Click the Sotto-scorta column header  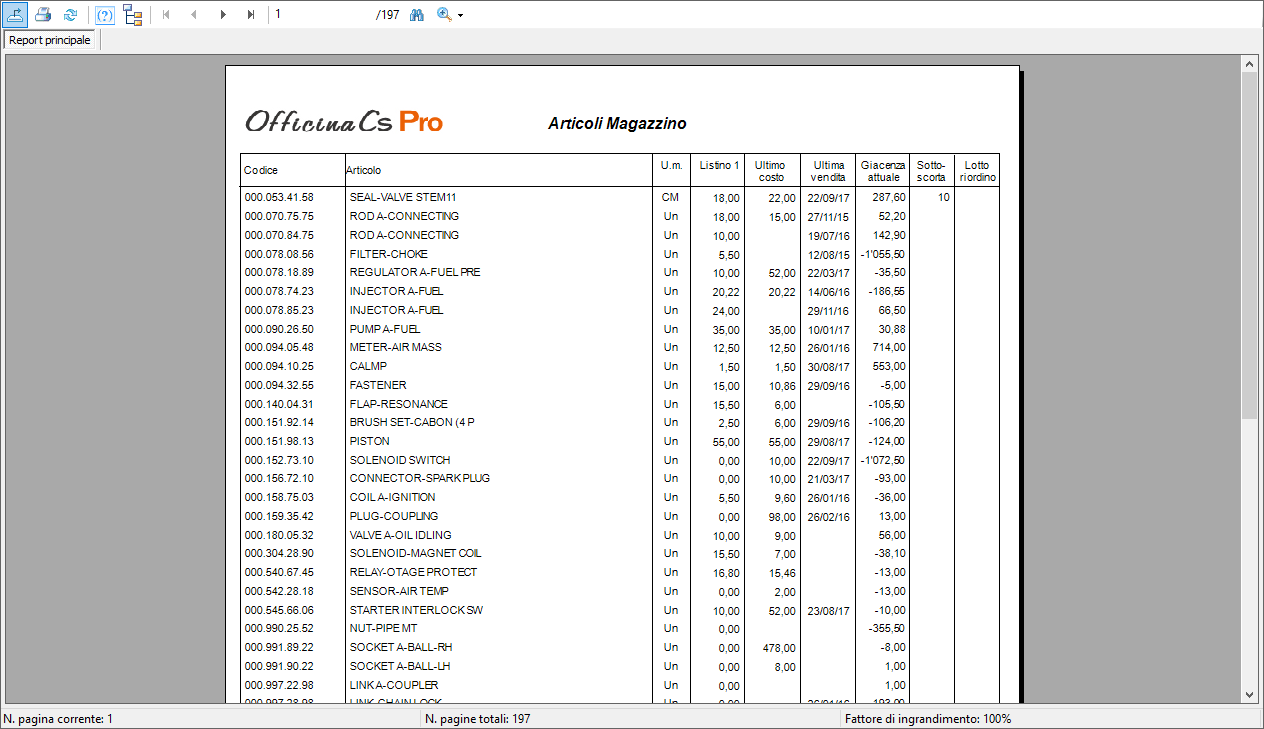click(931, 171)
